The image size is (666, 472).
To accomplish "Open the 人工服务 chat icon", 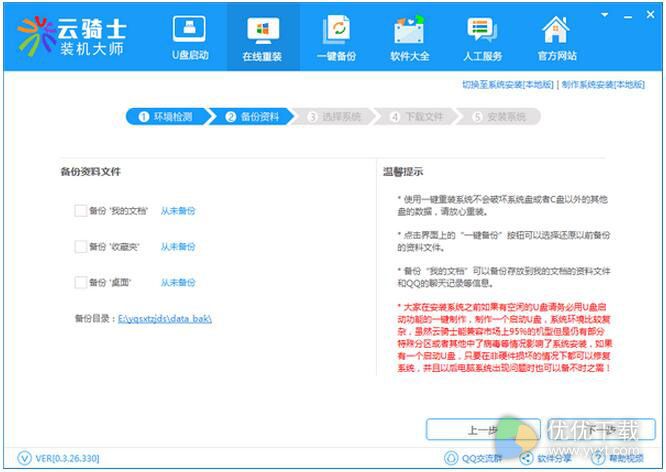I will pos(483,30).
